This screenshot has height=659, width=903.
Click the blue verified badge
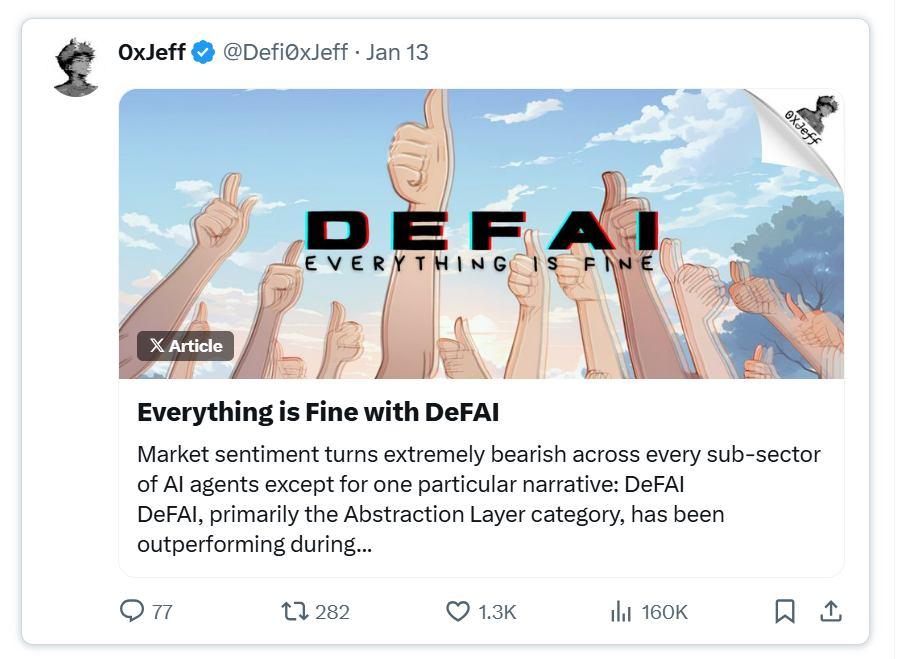click(204, 52)
